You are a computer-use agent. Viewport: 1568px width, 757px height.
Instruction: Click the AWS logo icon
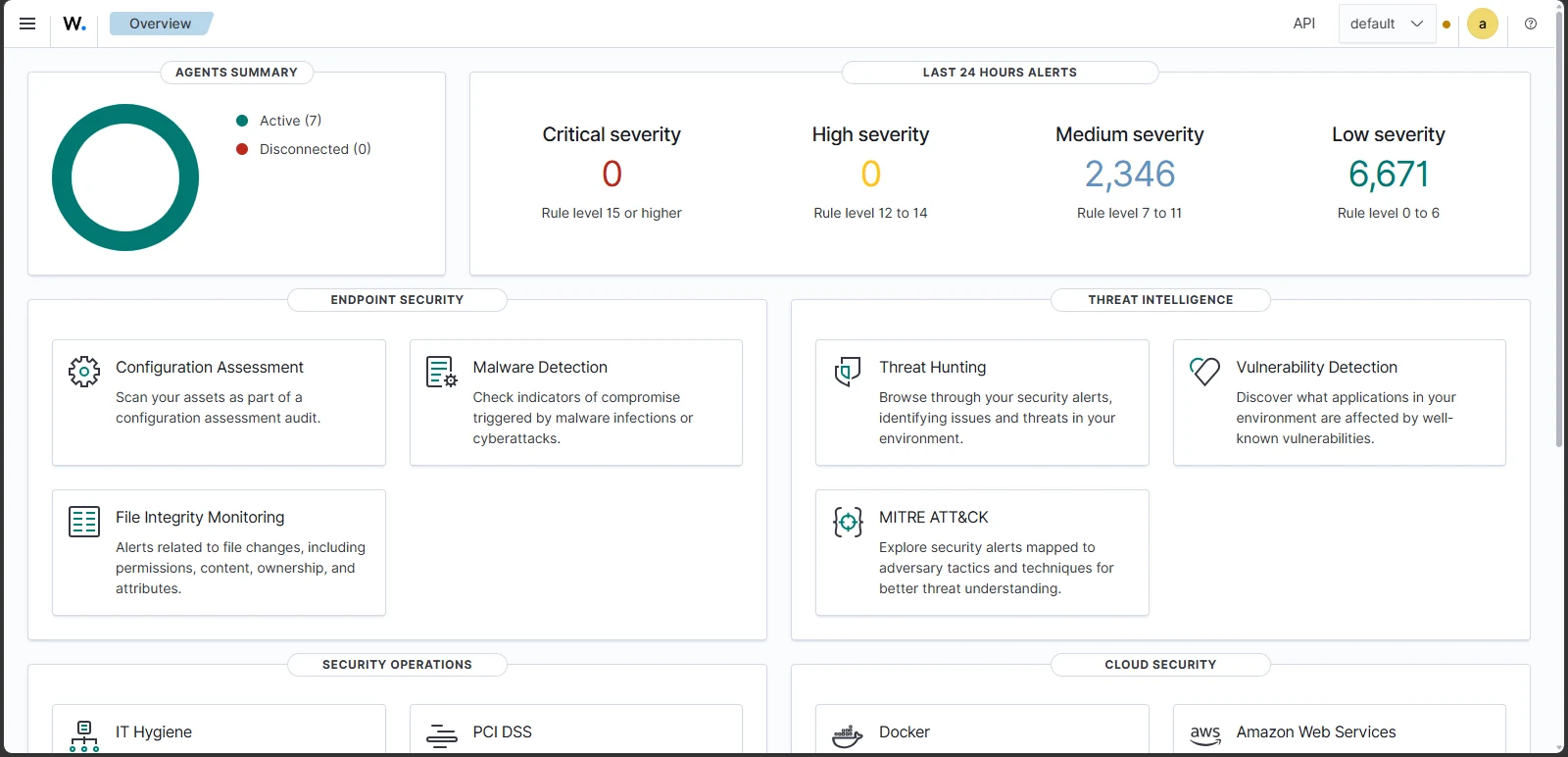coord(1204,735)
